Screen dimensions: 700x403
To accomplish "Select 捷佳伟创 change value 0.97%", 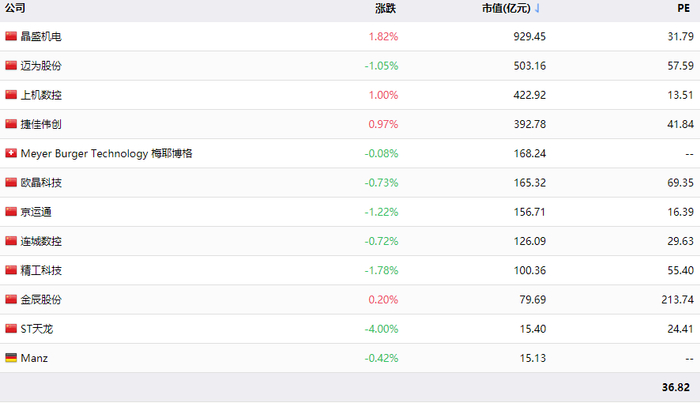I will click(x=383, y=124).
